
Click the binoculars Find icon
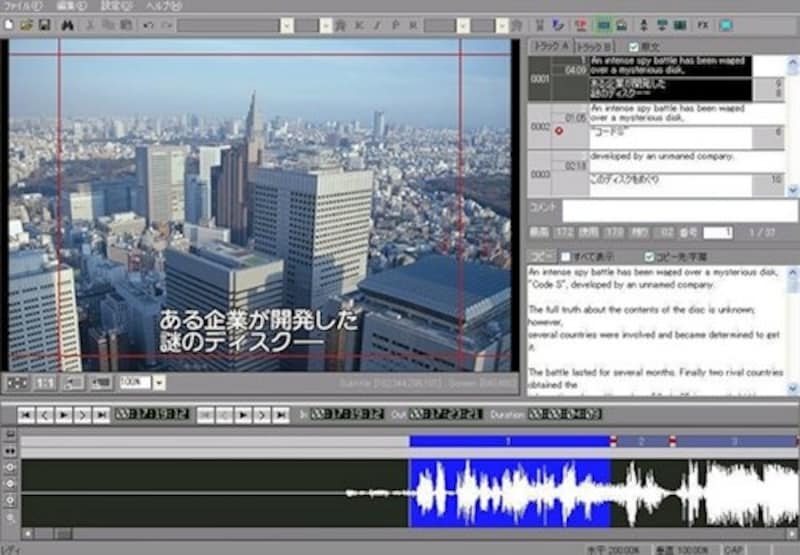(x=67, y=25)
